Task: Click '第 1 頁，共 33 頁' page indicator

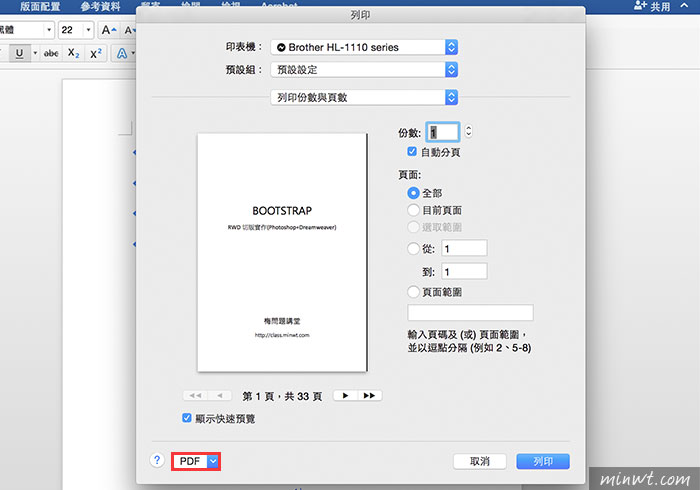Action: pyautogui.click(x=282, y=396)
